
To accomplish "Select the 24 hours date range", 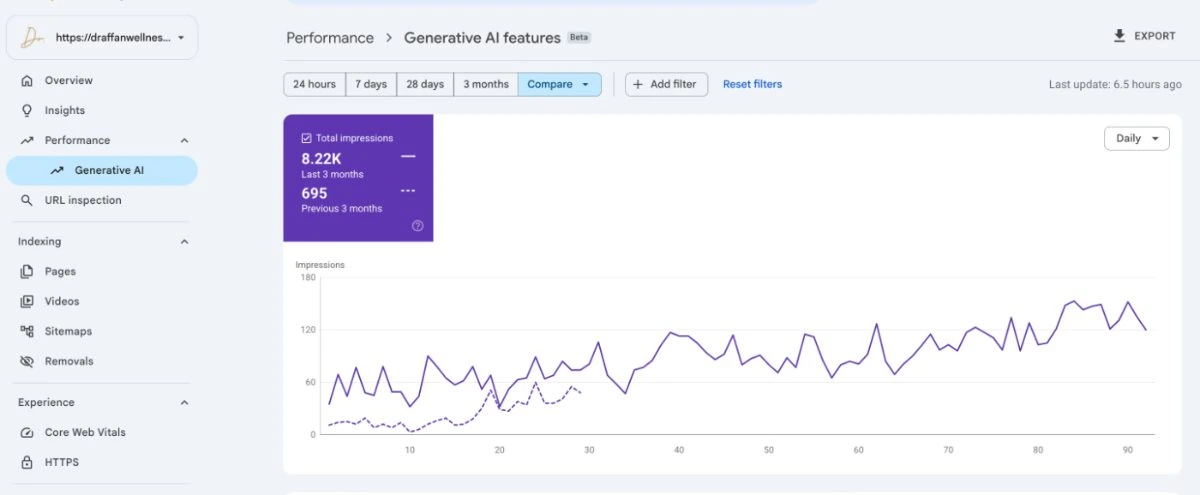I will (314, 85).
